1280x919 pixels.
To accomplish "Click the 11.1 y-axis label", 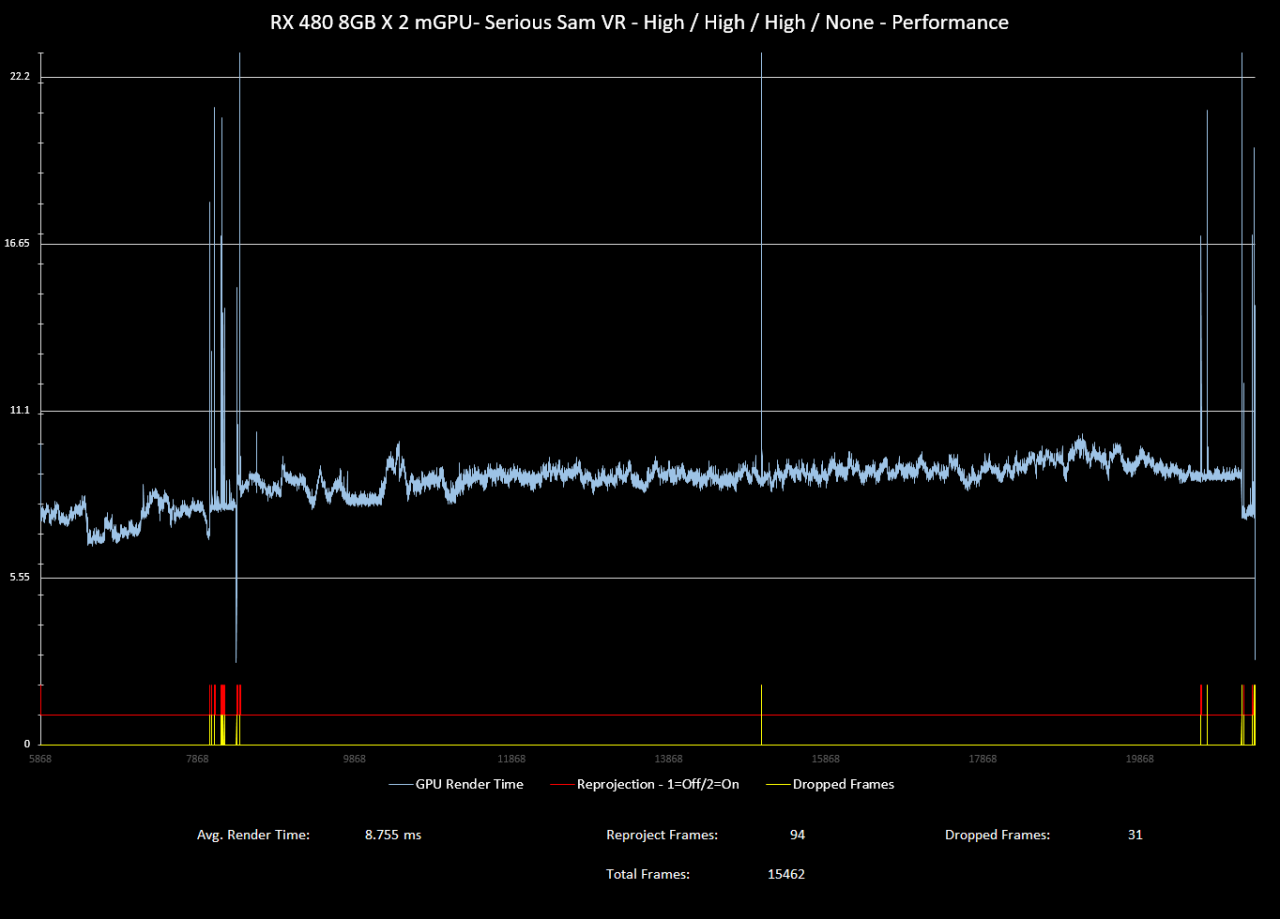I will [x=20, y=411].
